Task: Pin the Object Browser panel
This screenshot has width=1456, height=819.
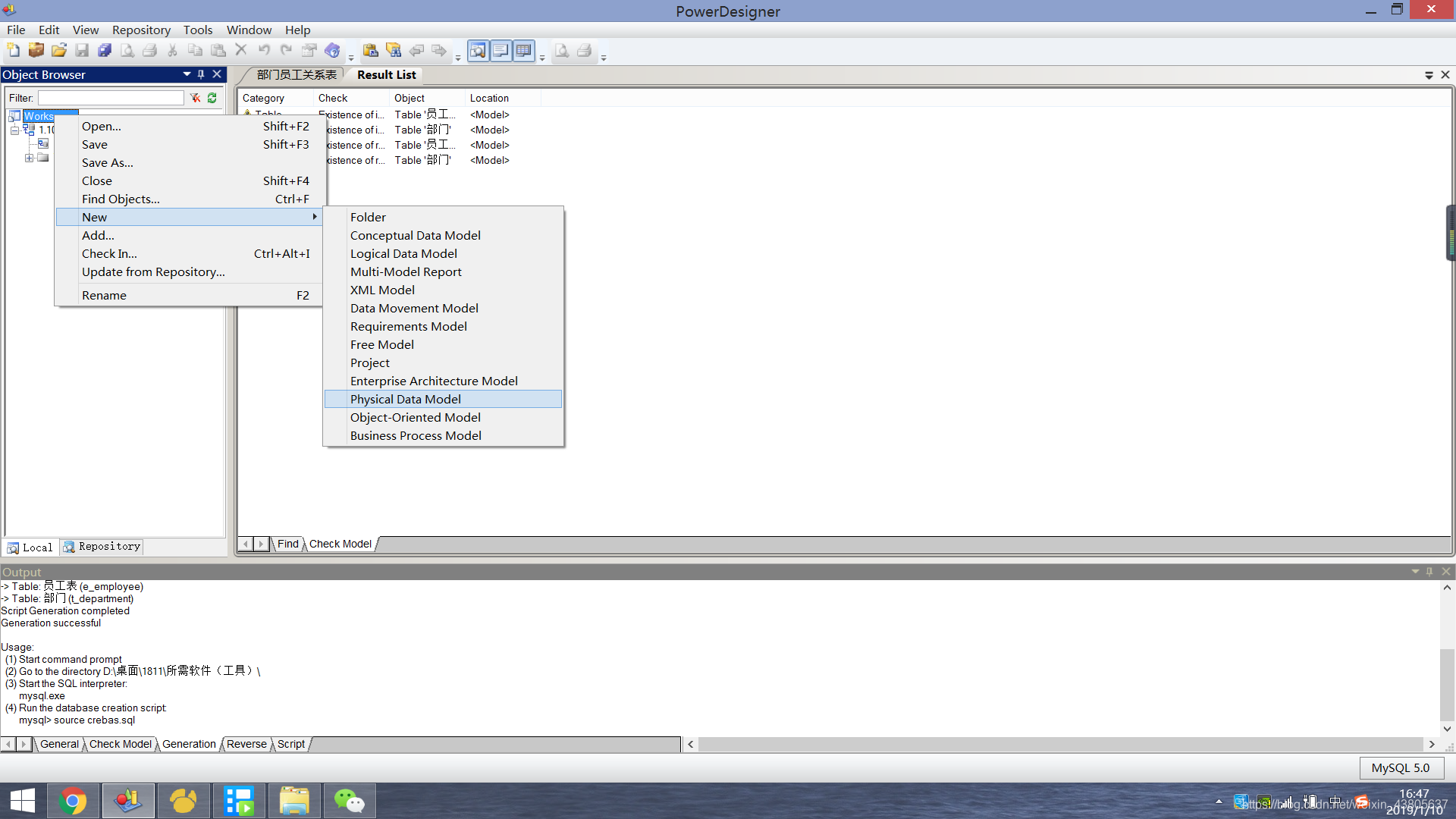Action: (x=201, y=74)
